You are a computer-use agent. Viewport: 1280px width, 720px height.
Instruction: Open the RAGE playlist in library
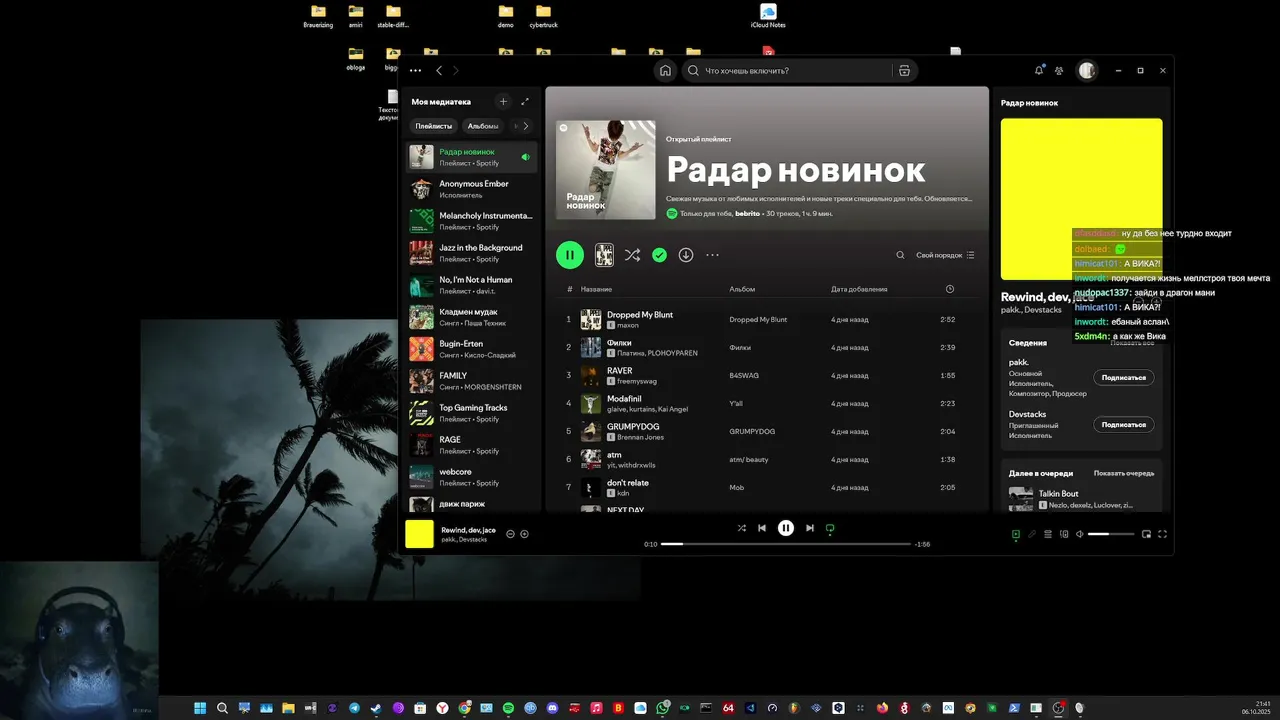(472, 445)
